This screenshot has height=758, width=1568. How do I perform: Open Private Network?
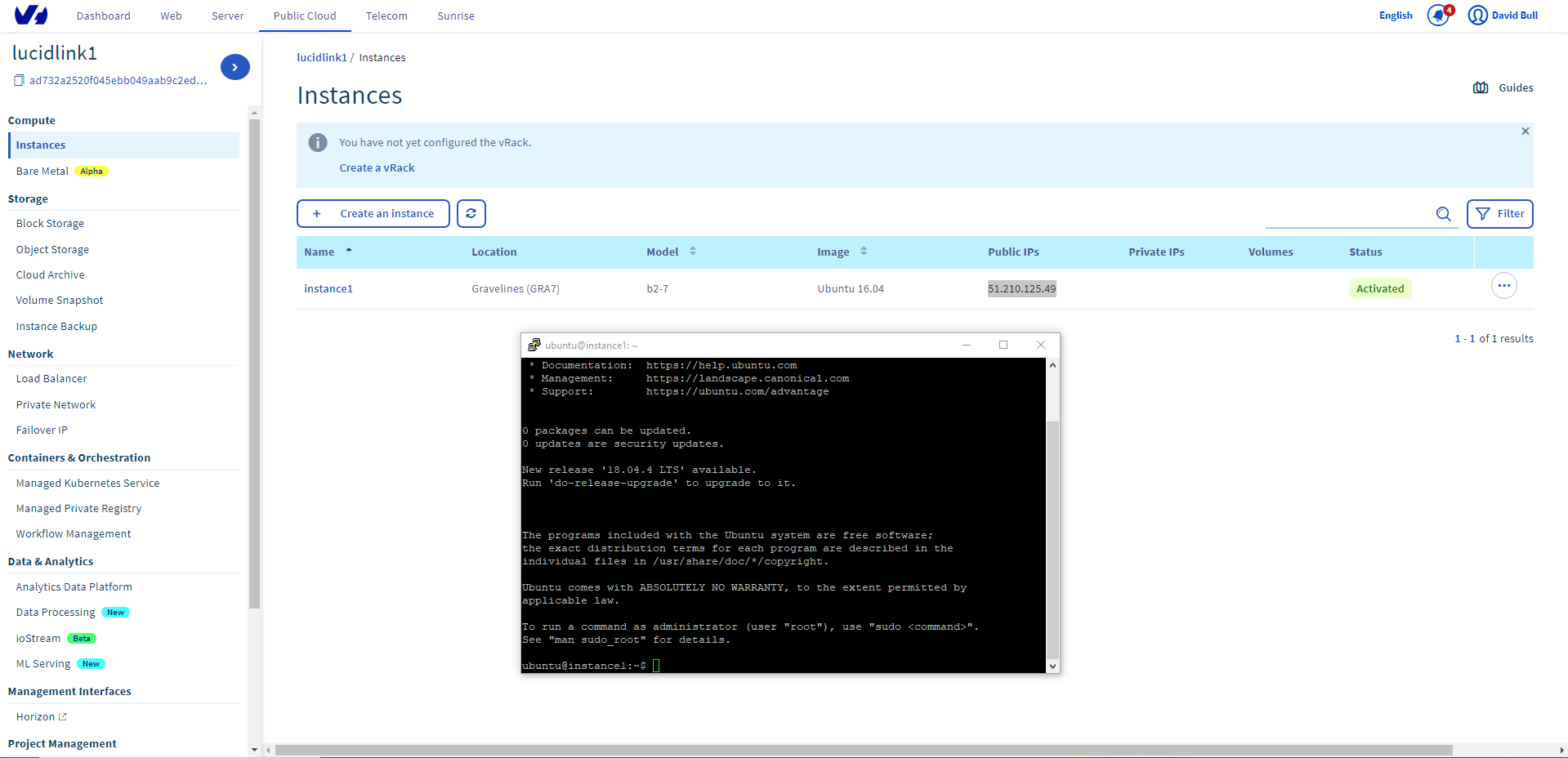[x=56, y=404]
